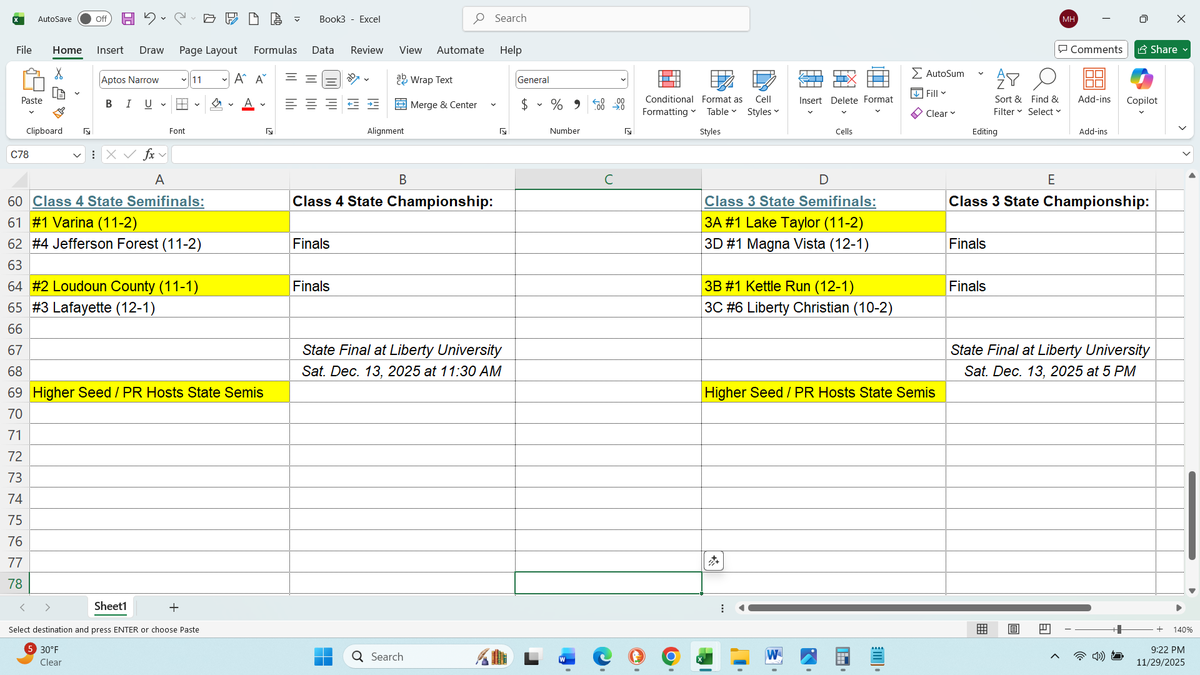The image size is (1200, 675).
Task: Open the font size dropdown
Action: (x=224, y=79)
